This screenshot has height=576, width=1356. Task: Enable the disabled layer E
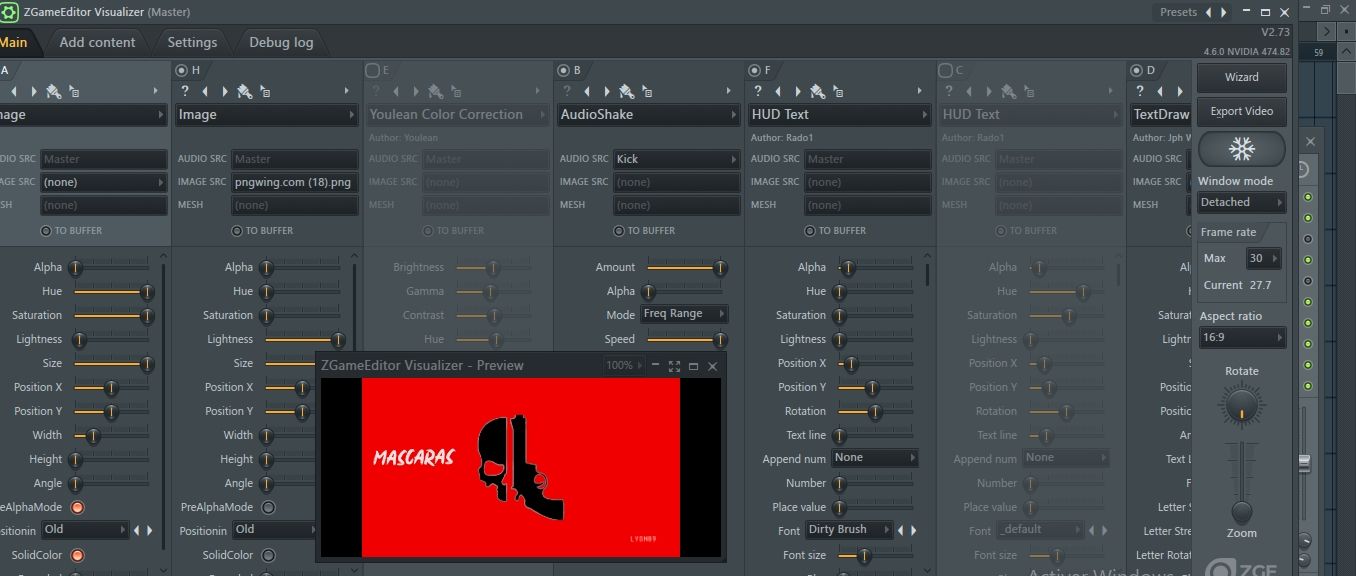372,70
